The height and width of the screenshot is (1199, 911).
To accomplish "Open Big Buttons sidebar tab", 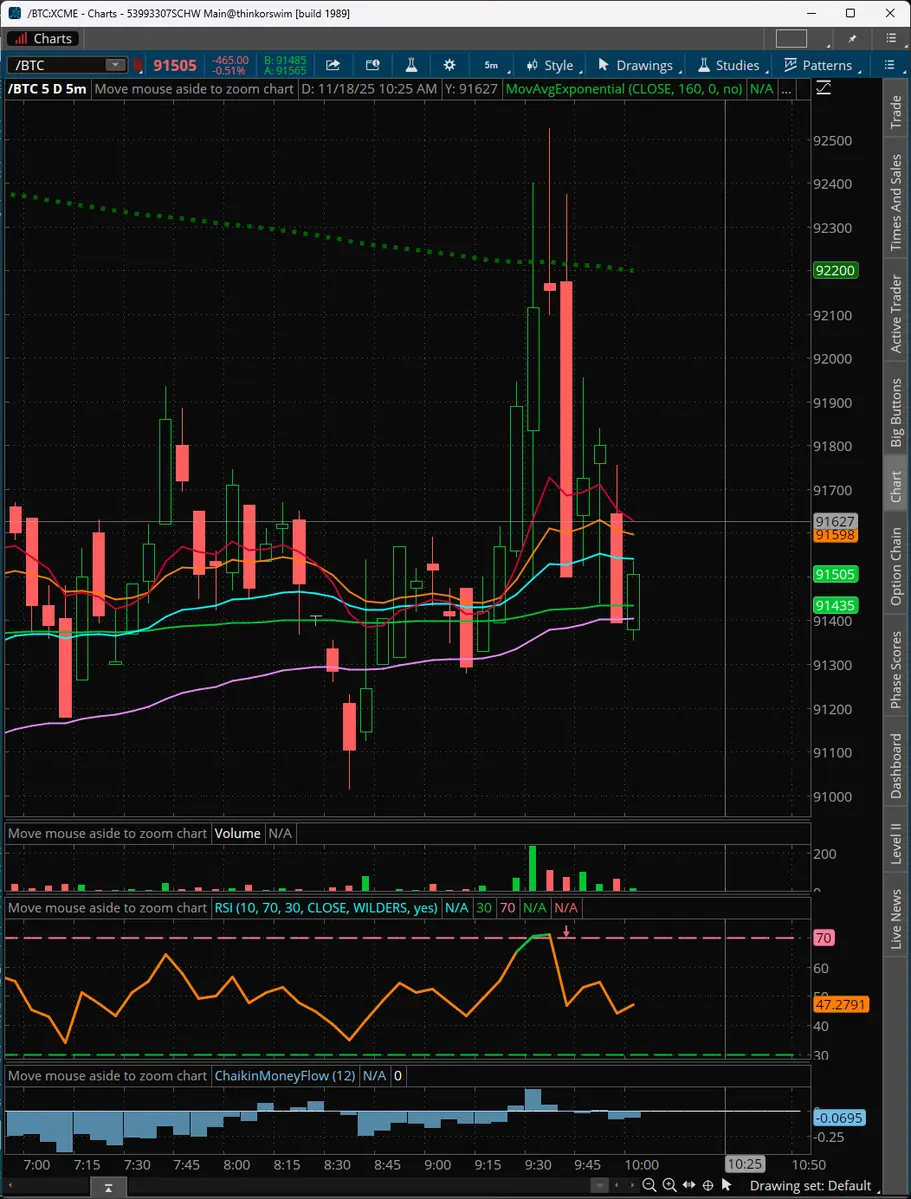I will tap(896, 412).
